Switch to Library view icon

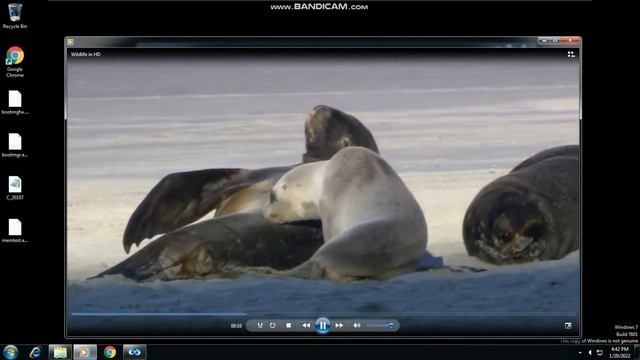click(571, 54)
